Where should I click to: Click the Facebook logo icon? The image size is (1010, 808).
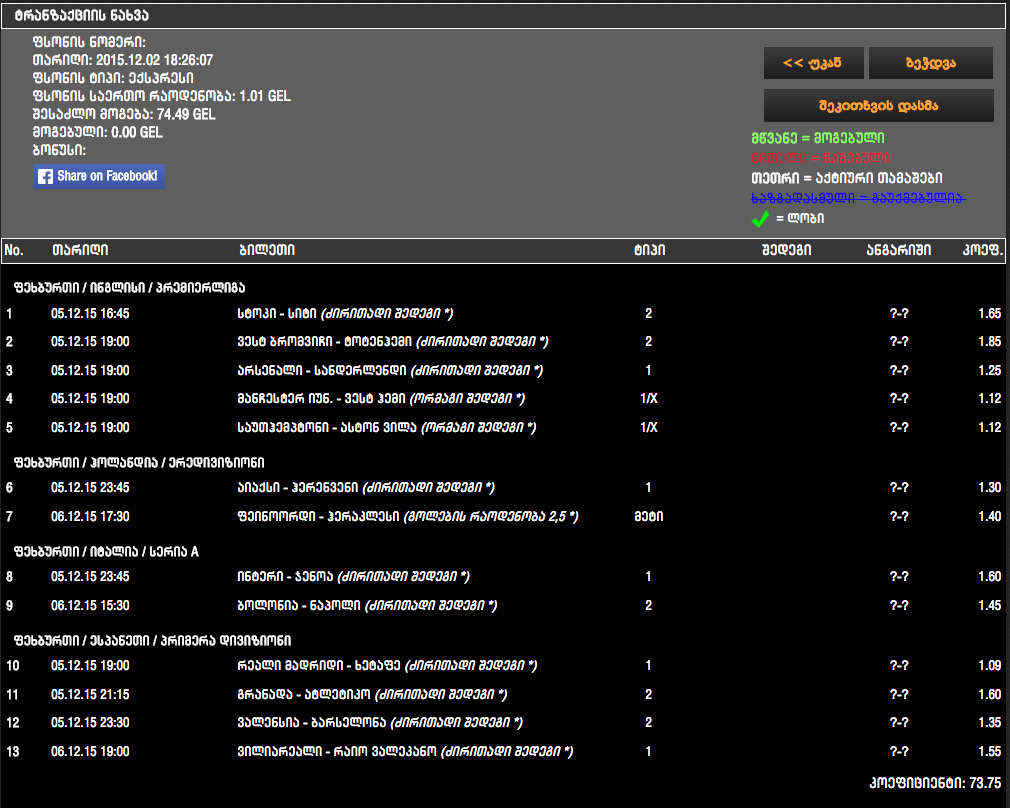point(45,176)
